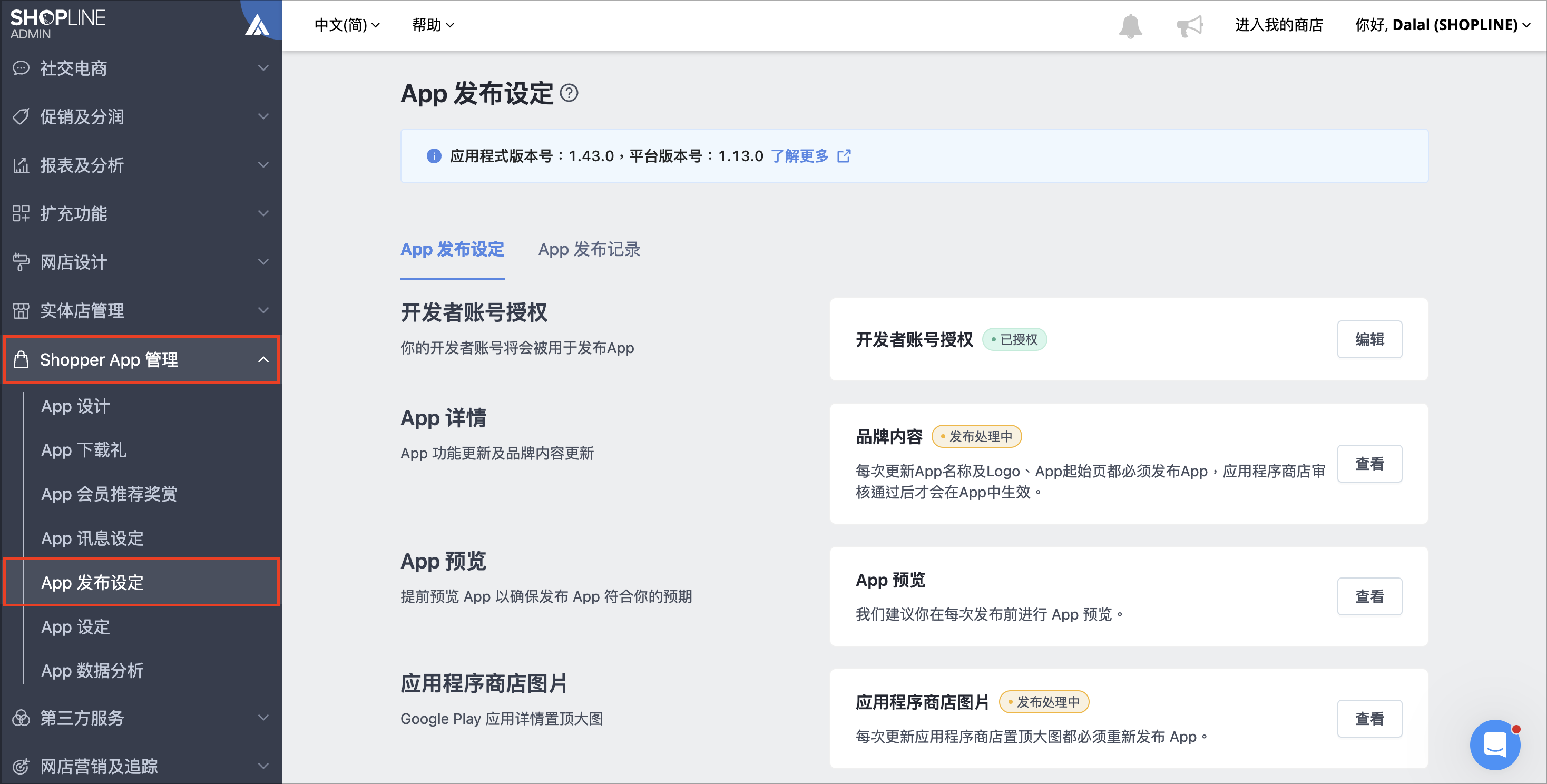Image resolution: width=1547 pixels, height=784 pixels.
Task: Click the 发布处理中 badge beside 应用程序商店图片
Action: (1044, 702)
